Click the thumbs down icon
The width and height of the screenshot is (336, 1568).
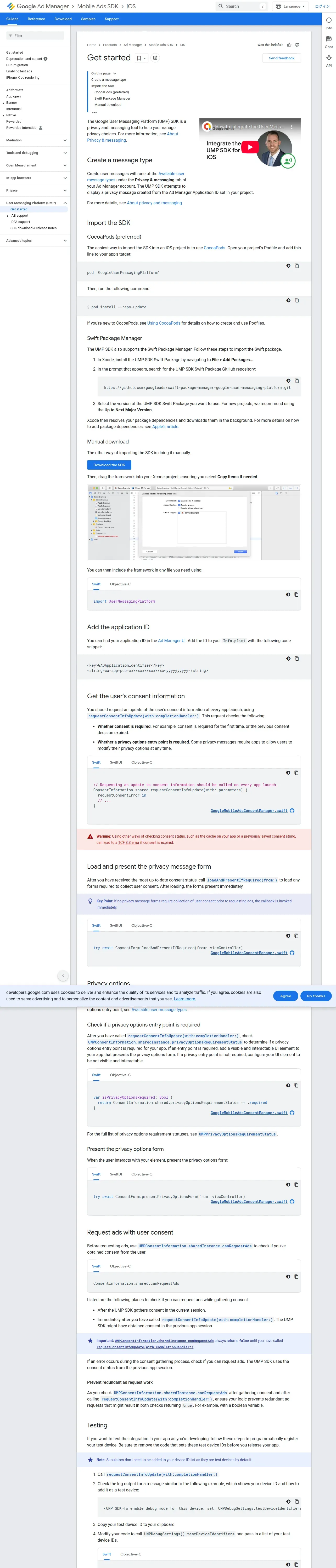click(x=297, y=44)
